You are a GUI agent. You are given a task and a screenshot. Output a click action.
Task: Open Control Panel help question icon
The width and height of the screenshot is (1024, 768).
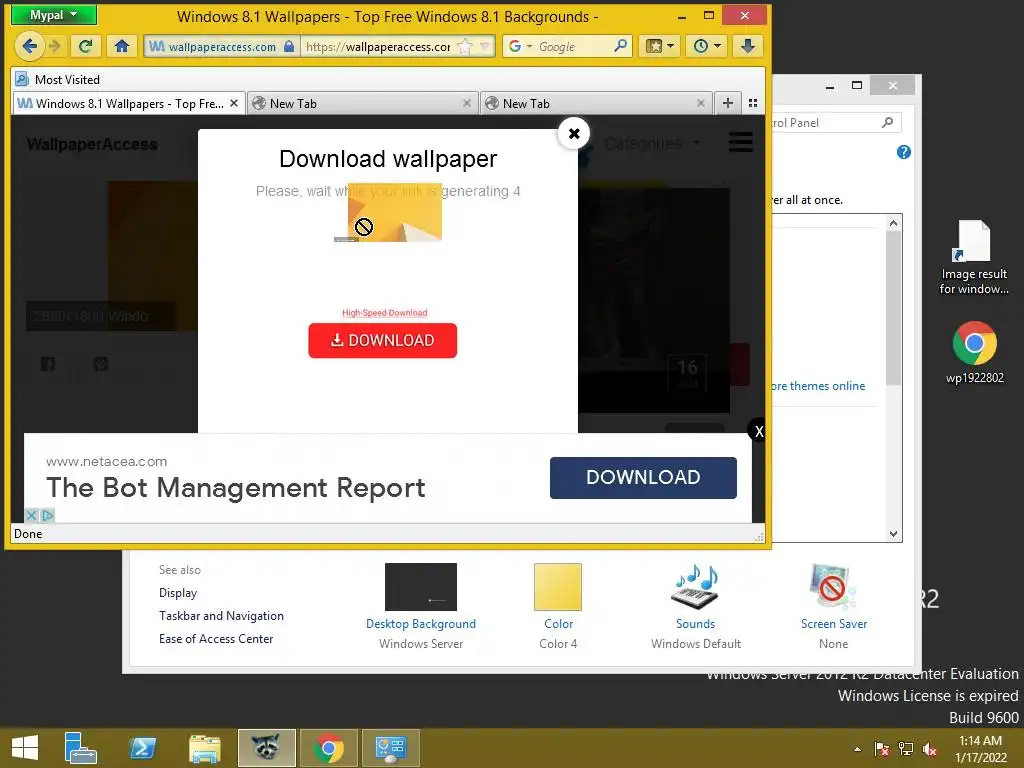(904, 152)
